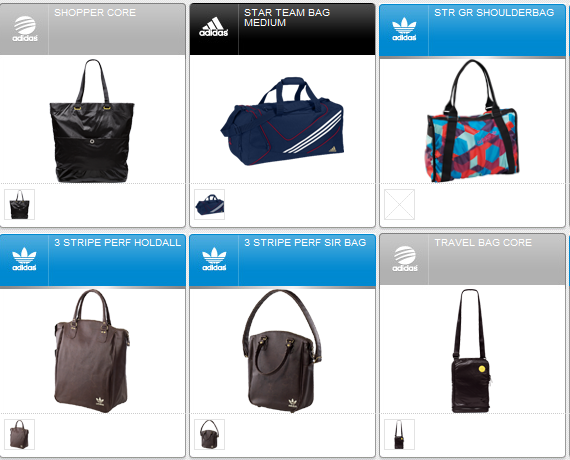Select the black Shopper Core color thumbnail
This screenshot has width=570, height=460.
[19, 204]
